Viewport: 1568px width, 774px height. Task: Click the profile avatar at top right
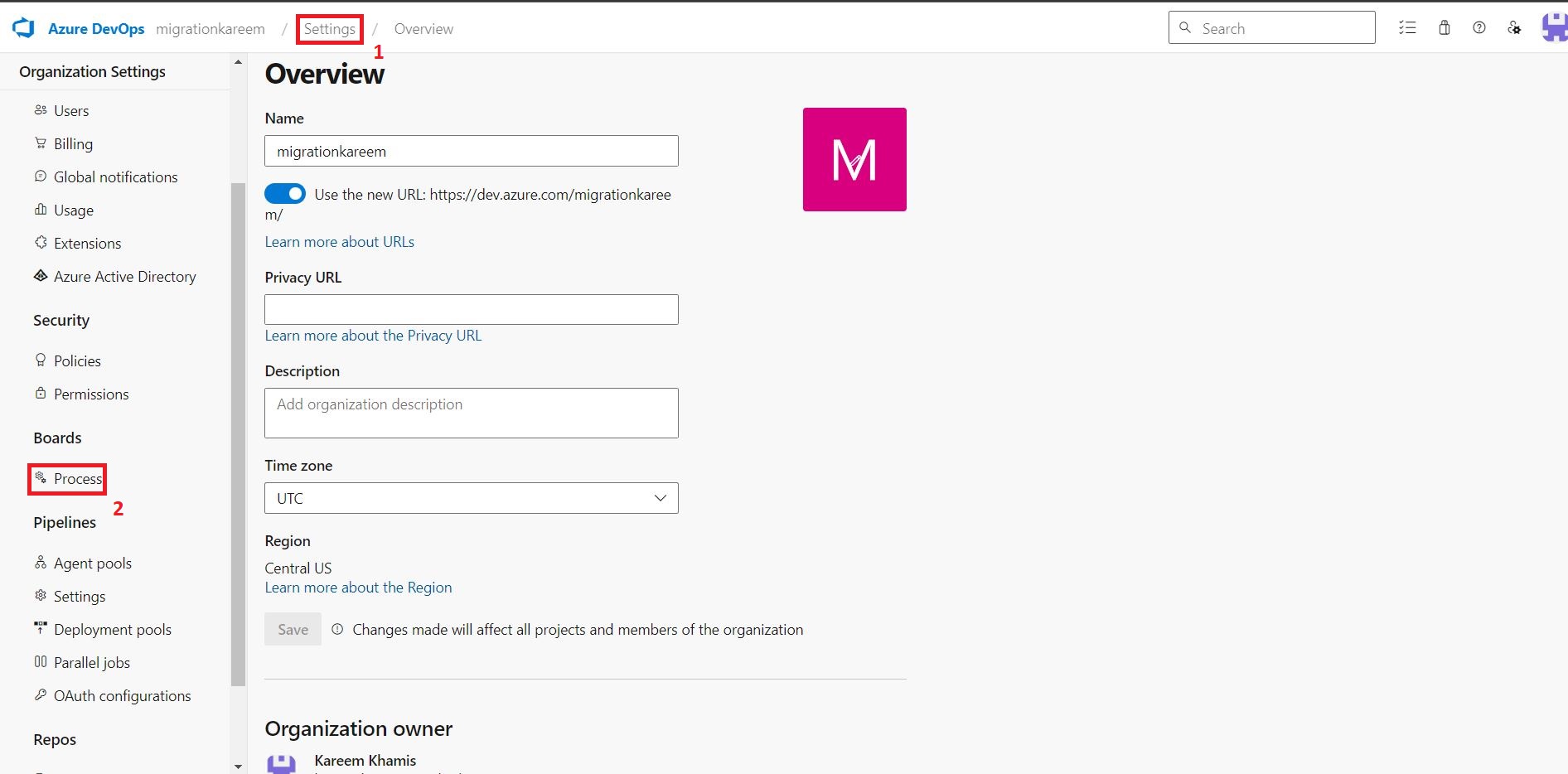pyautogui.click(x=1554, y=27)
